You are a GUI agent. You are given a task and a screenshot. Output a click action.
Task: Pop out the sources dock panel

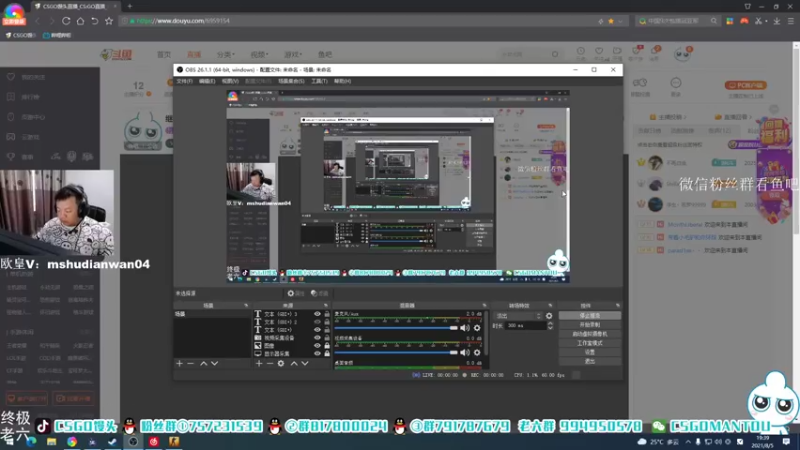(x=326, y=306)
